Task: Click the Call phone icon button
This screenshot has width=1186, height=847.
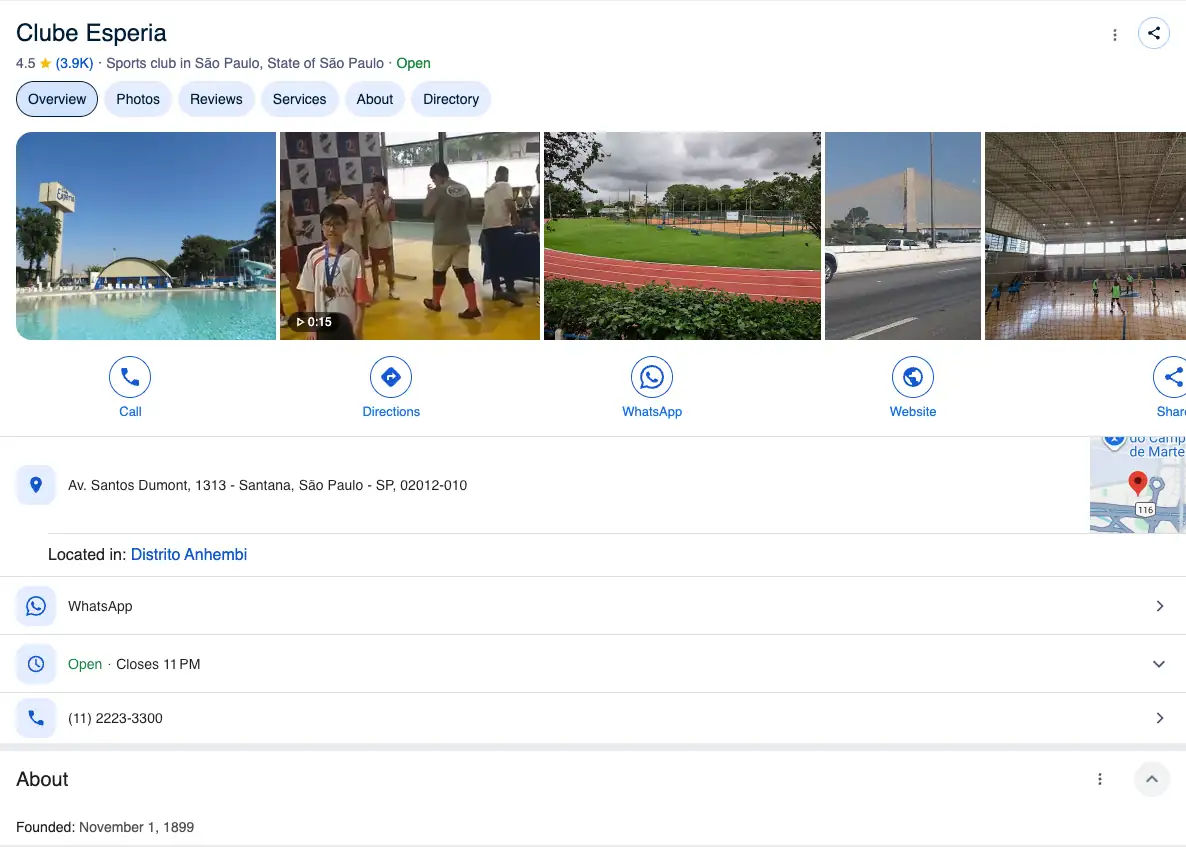Action: pos(130,377)
